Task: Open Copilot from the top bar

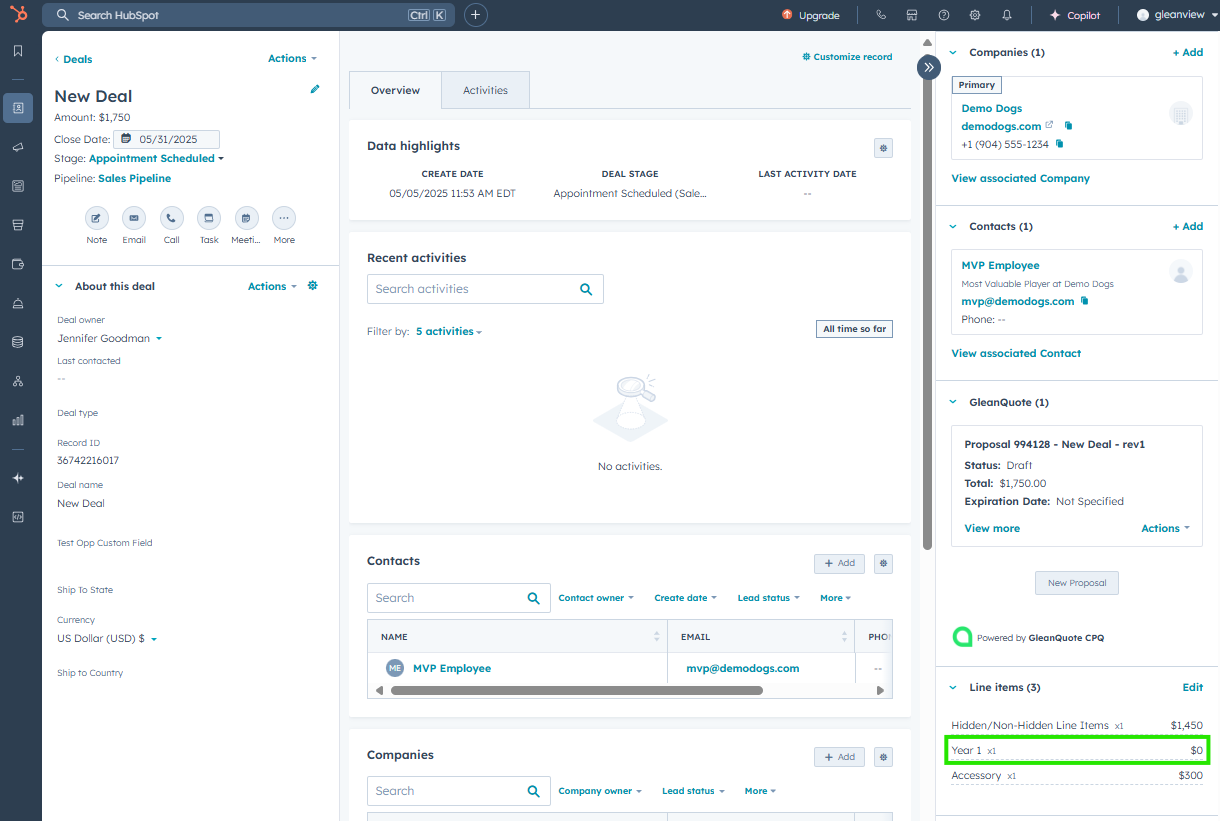Action: 1074,15
